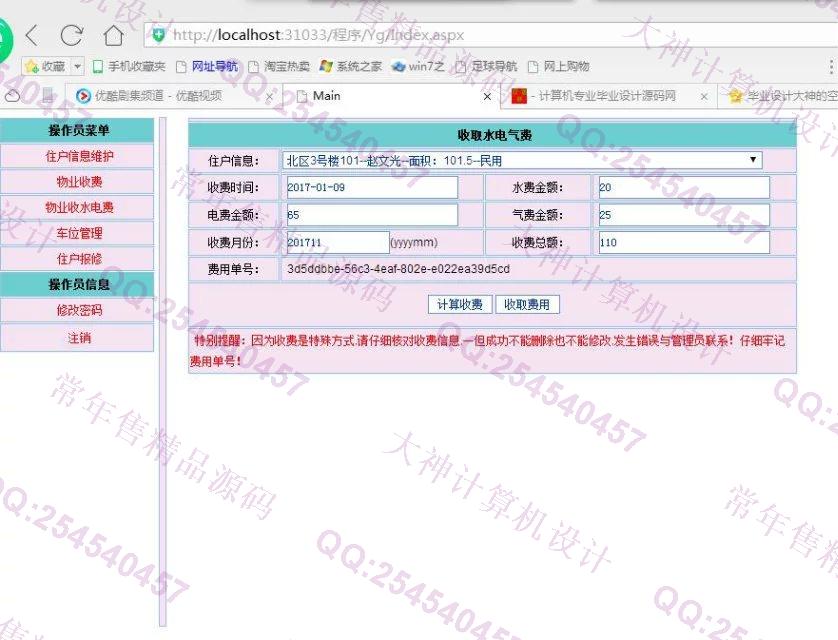The image size is (838, 640).
Task: Close the 优酷剧集频道 tab
Action: point(269,97)
